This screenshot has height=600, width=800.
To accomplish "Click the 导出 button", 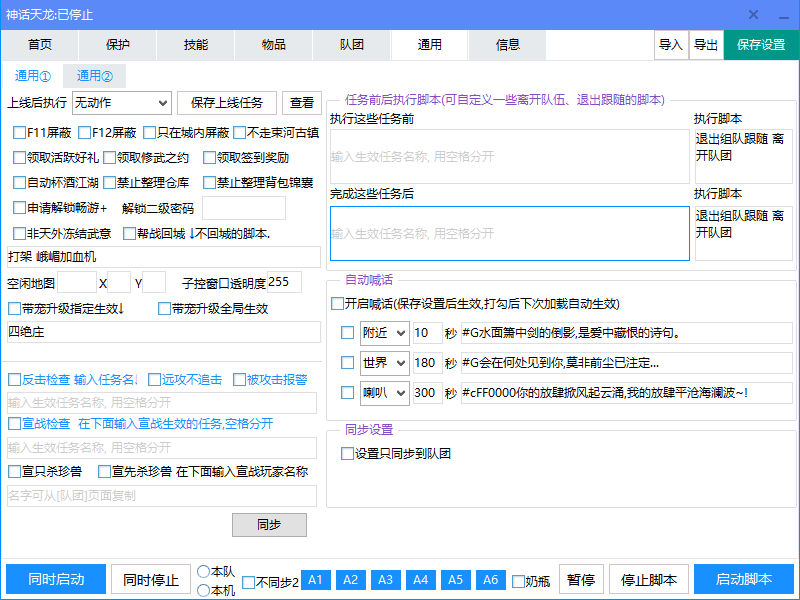I will 706,45.
